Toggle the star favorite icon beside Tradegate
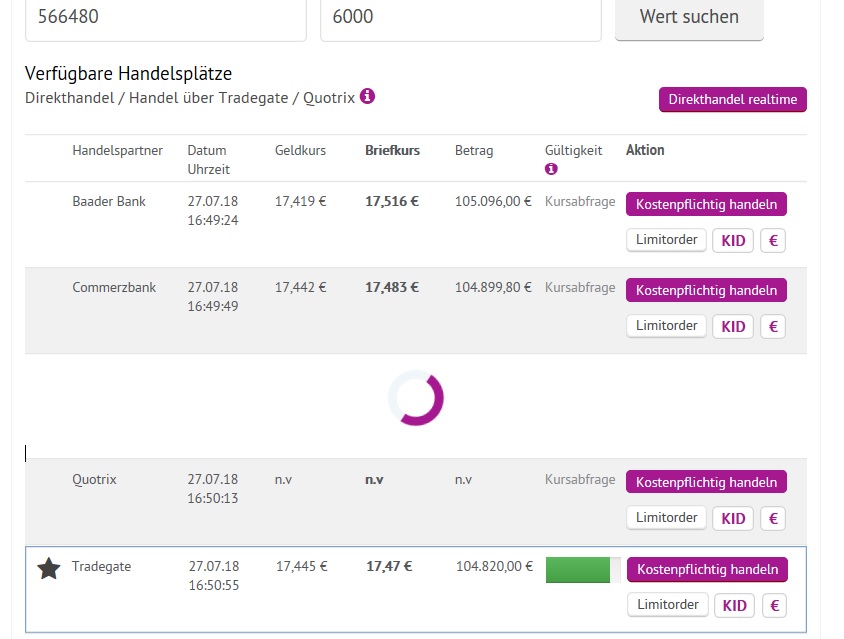 pyautogui.click(x=48, y=569)
